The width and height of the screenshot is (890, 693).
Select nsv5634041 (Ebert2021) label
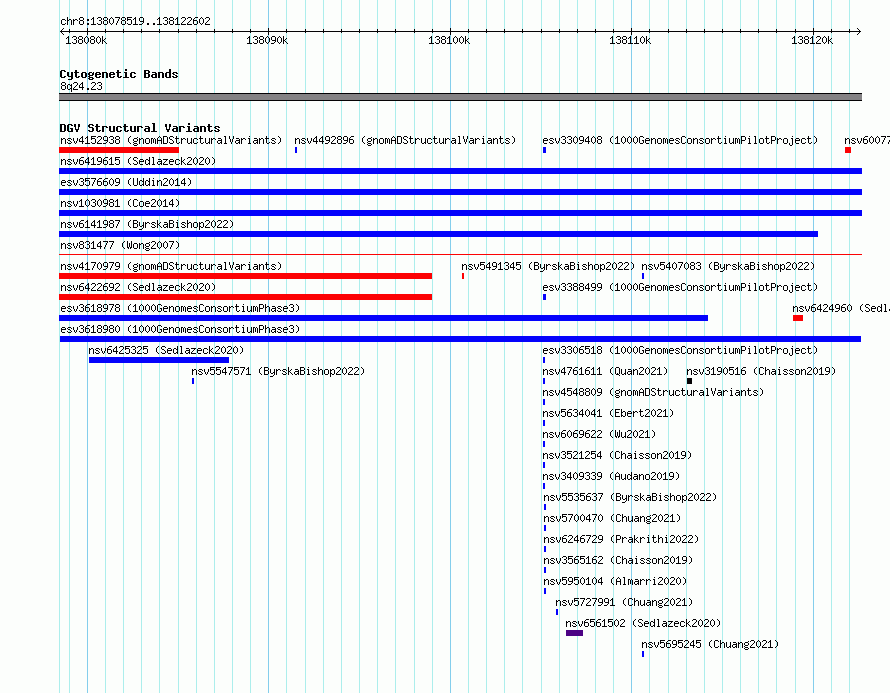click(x=608, y=413)
